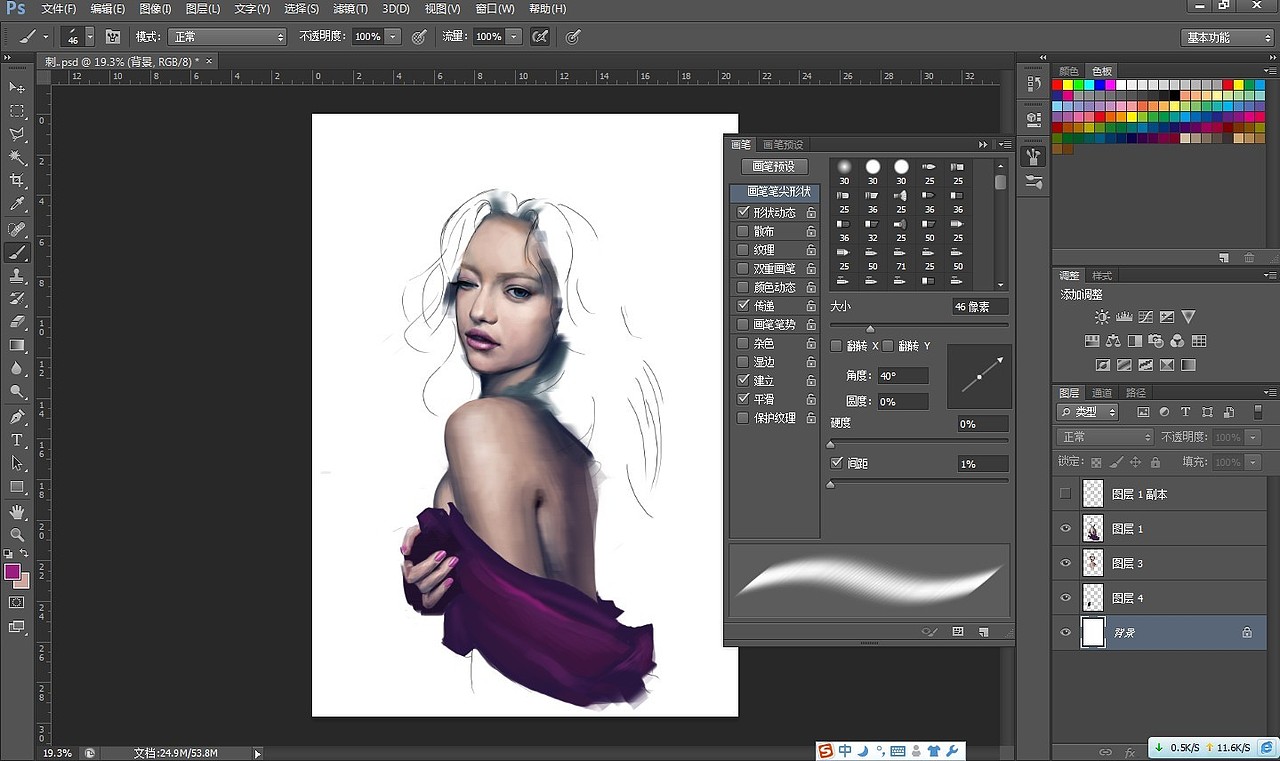Open the layer blend mode dropdown in Layers panel
The width and height of the screenshot is (1280, 761).
(1106, 437)
